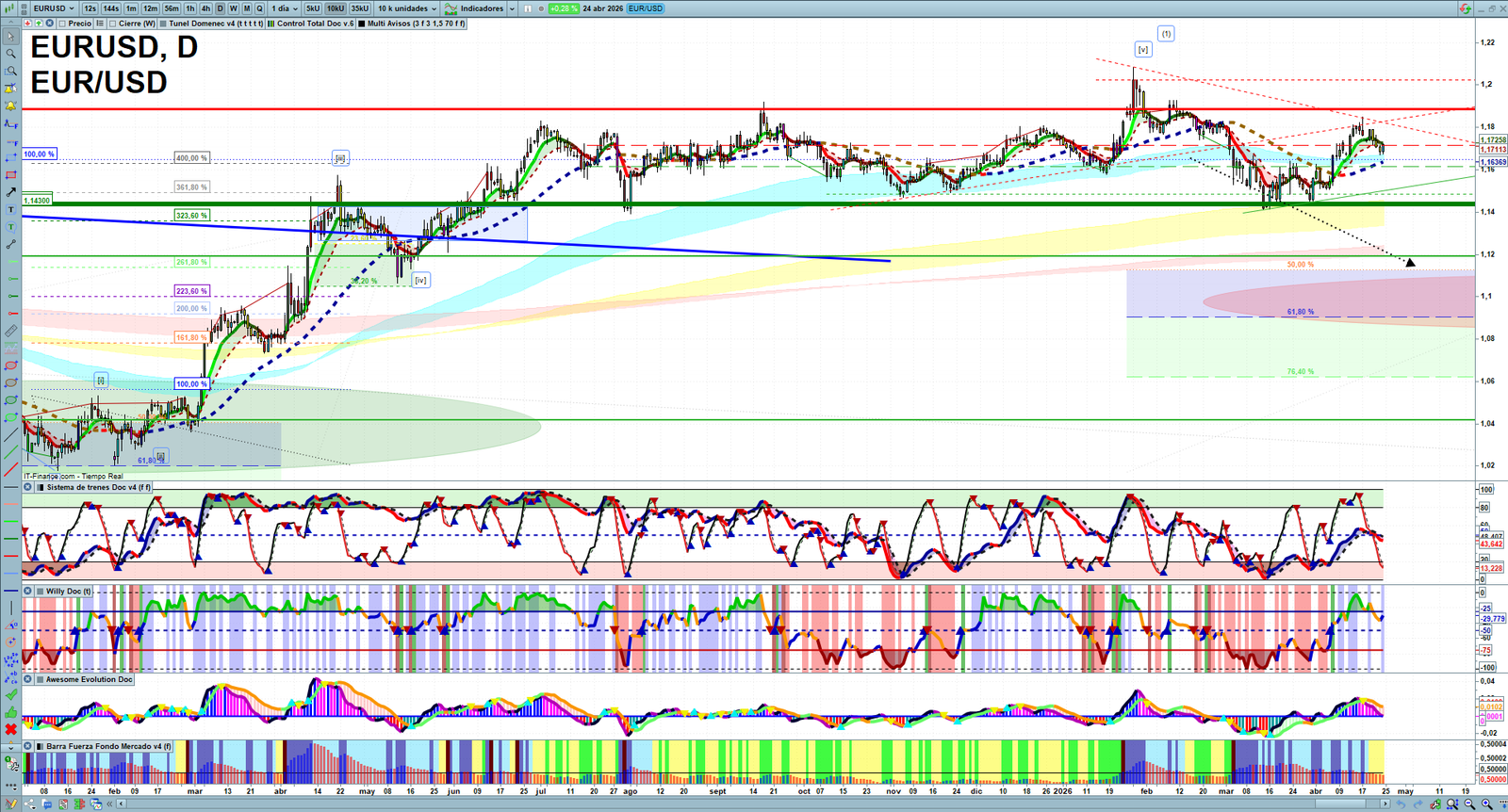Image resolution: width=1508 pixels, height=812 pixels.
Task: Open the '1 día' timeframe dropdown
Action: click(284, 8)
